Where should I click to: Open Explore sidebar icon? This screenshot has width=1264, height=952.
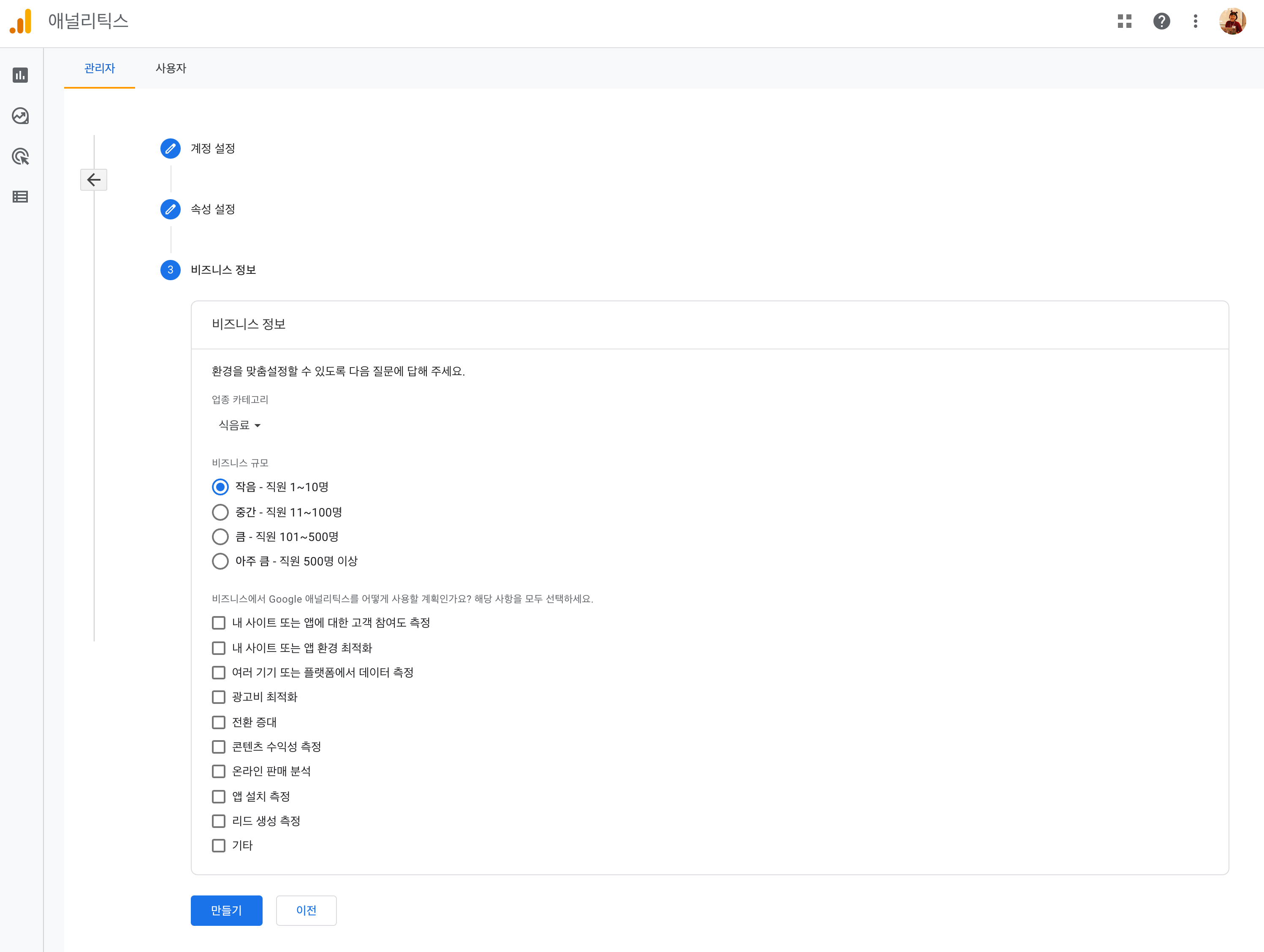21,116
